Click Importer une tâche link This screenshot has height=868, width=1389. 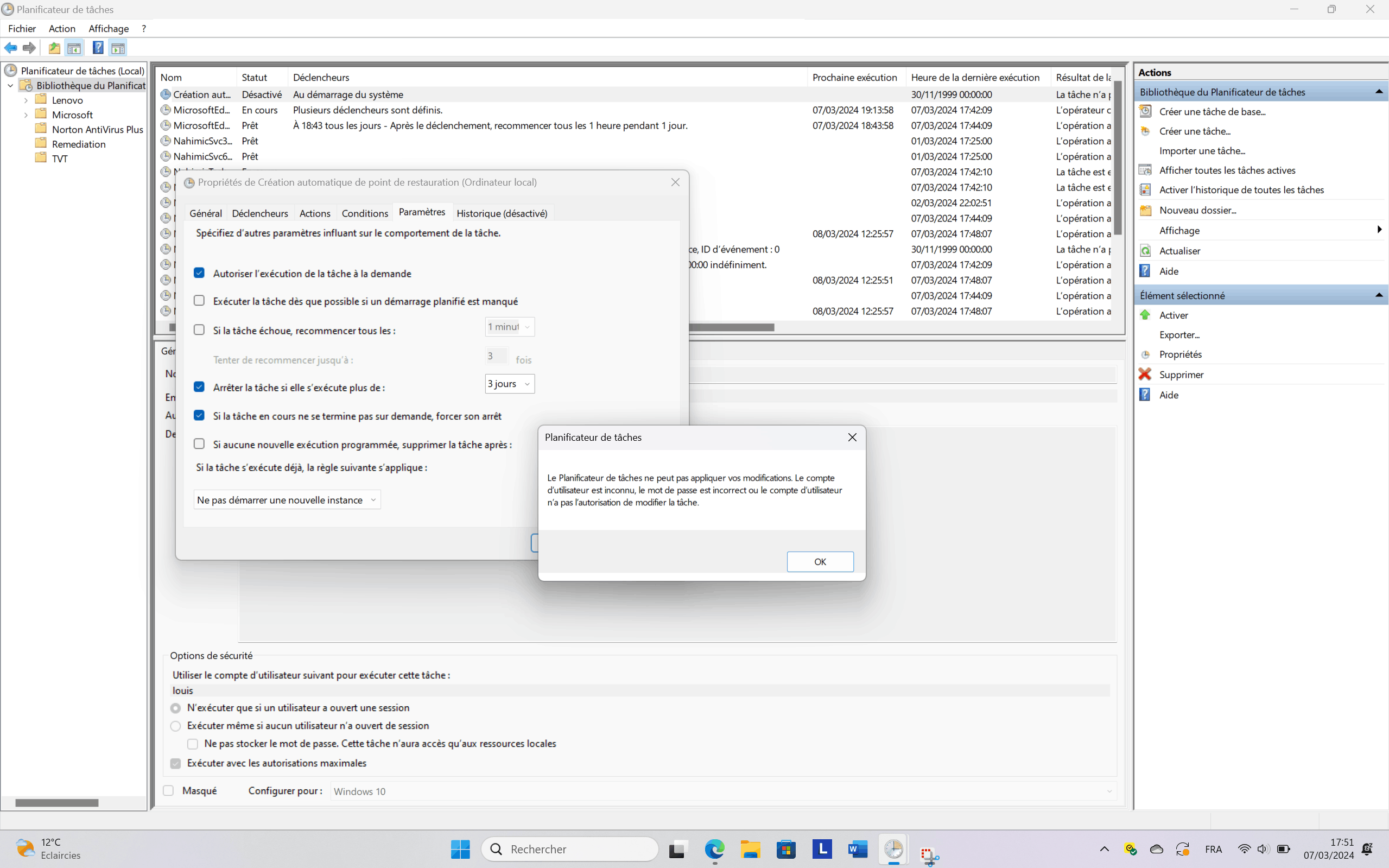coord(1202,150)
